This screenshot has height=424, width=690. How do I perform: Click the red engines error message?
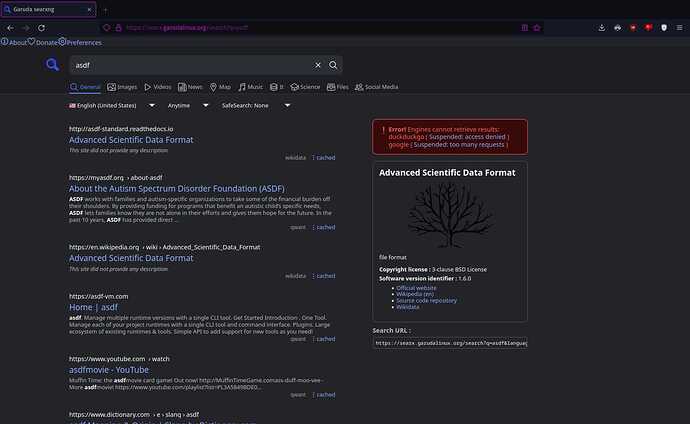450,137
